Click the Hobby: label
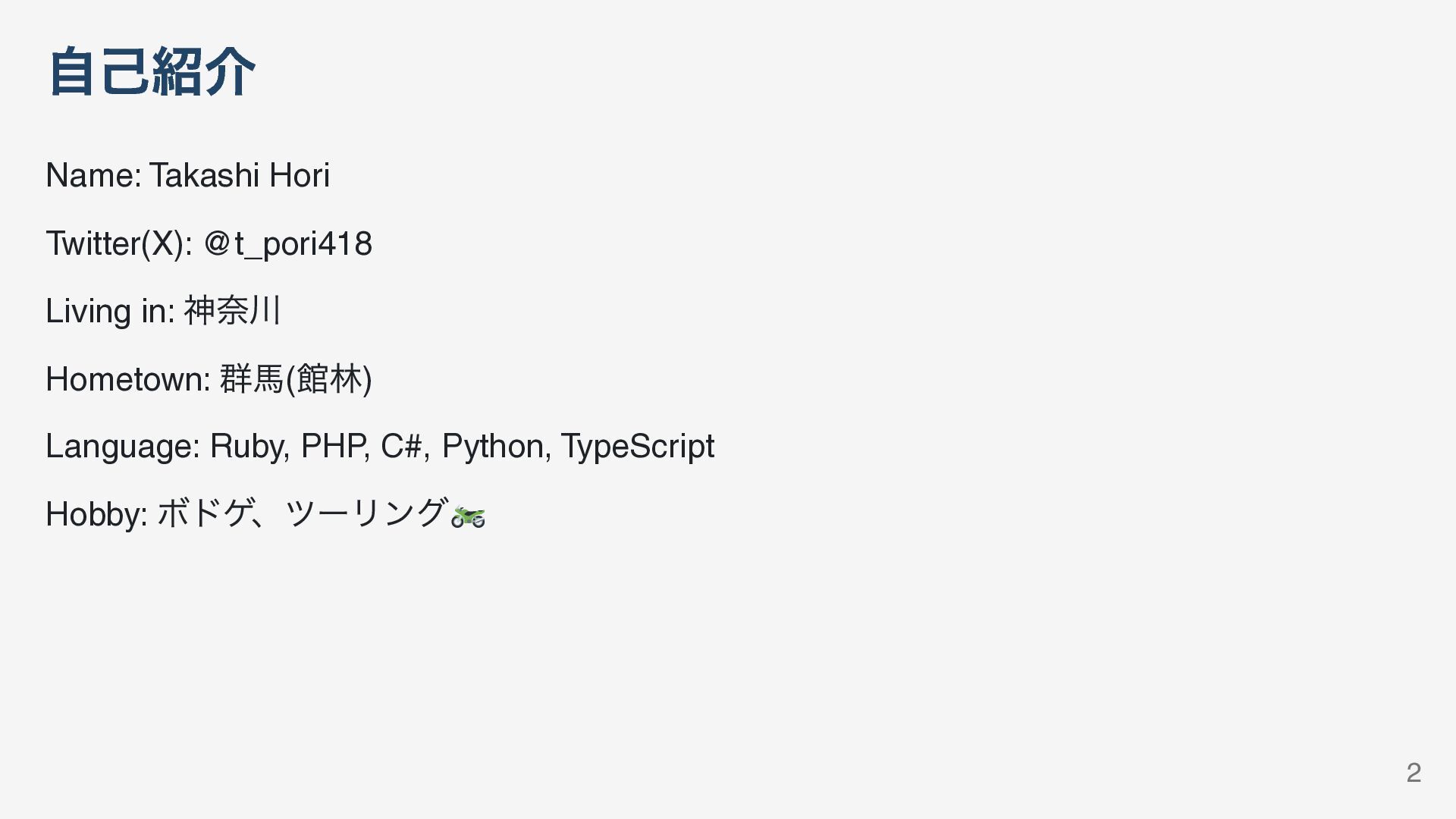 tap(97, 513)
